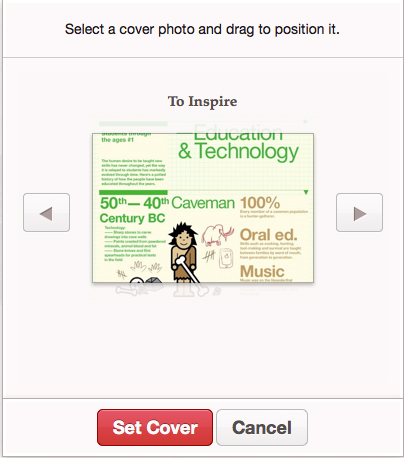Click the green 'Caveman' label

tap(203, 203)
